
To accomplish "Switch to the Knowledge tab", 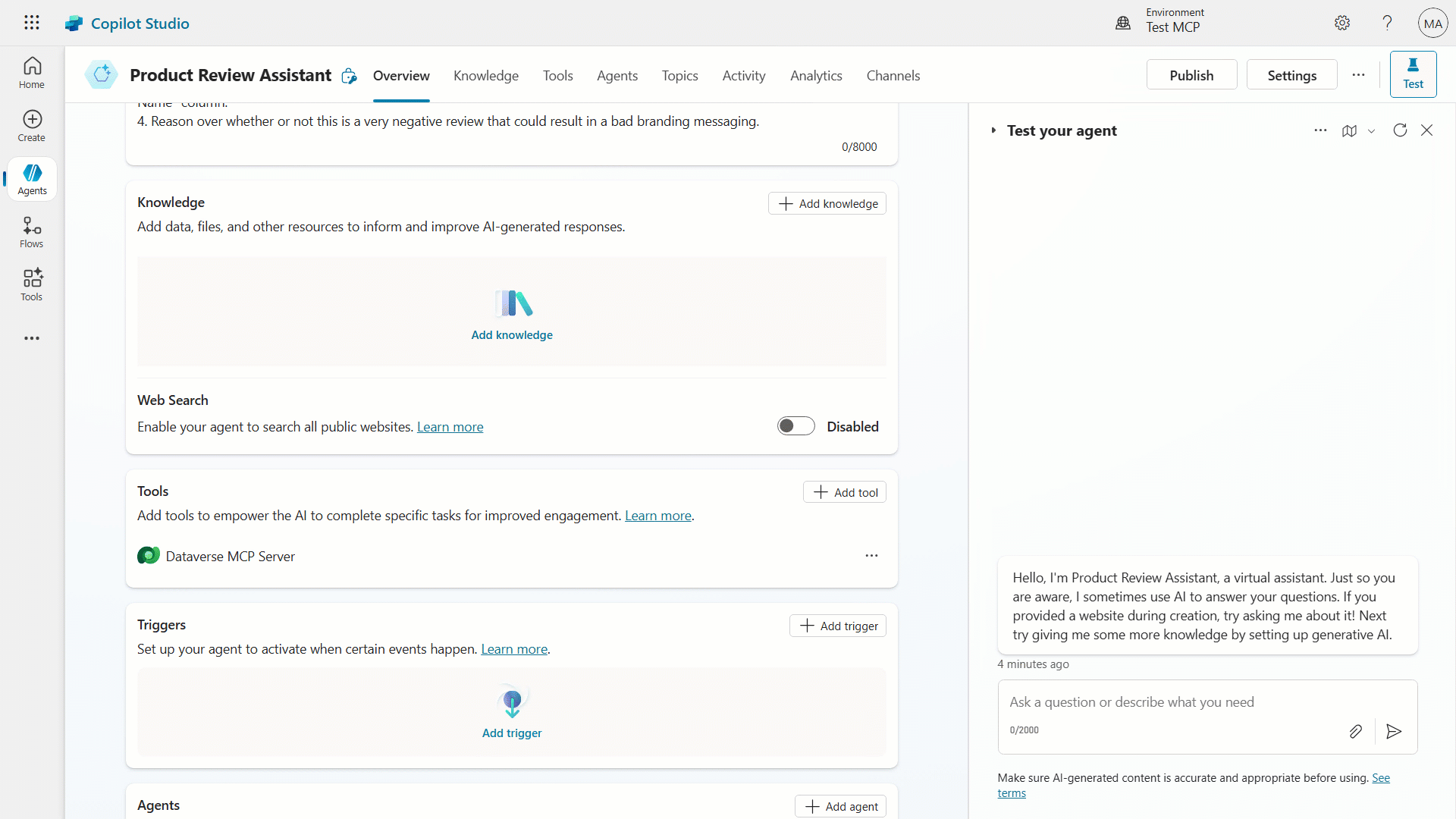I will (486, 76).
